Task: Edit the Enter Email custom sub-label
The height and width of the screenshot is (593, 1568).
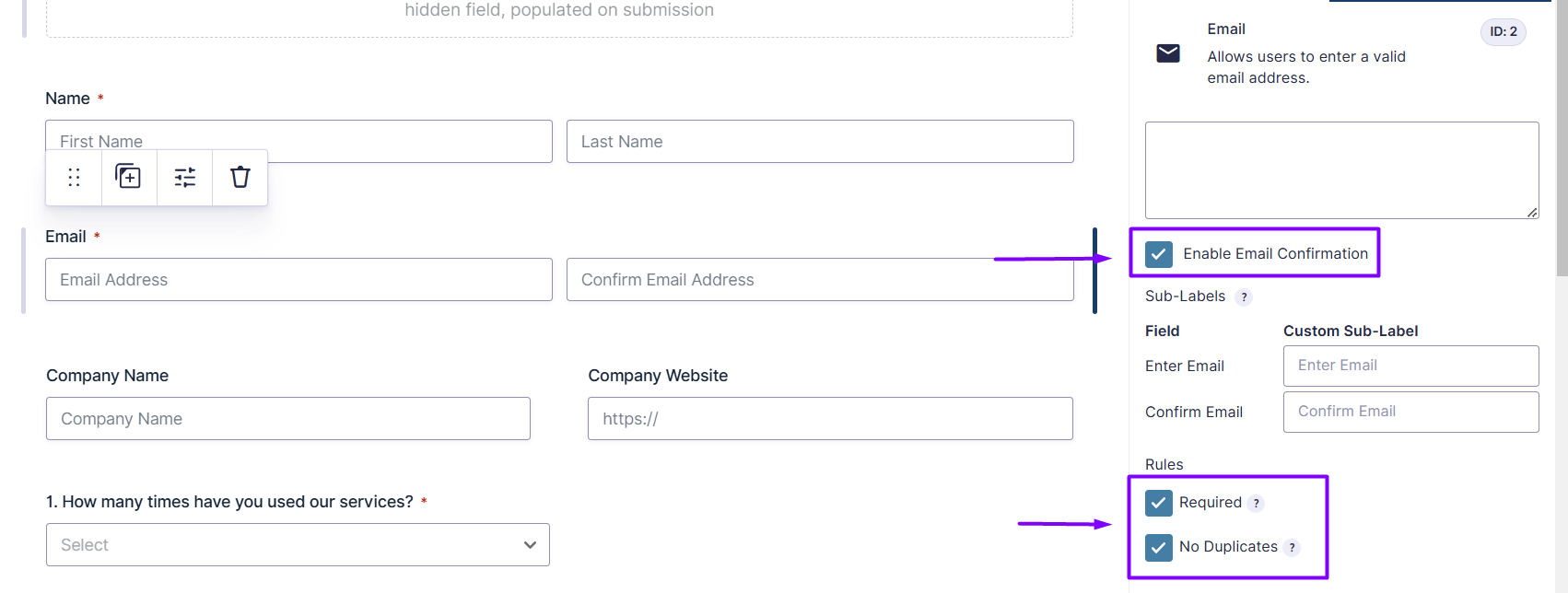Action: click(1410, 366)
